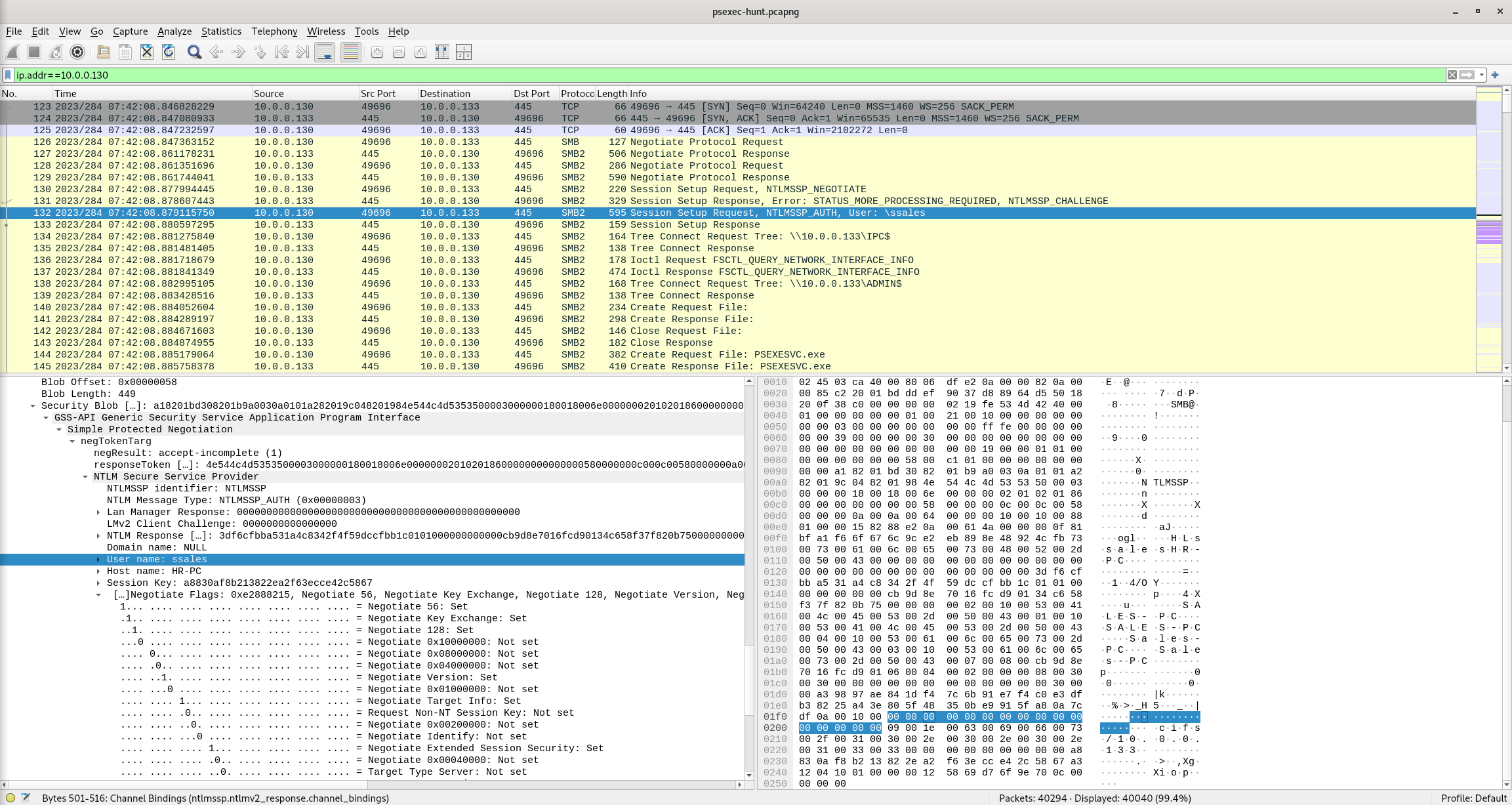Start capturing packets with the shark fin icon
The width and height of the screenshot is (1512, 805).
pyautogui.click(x=12, y=52)
